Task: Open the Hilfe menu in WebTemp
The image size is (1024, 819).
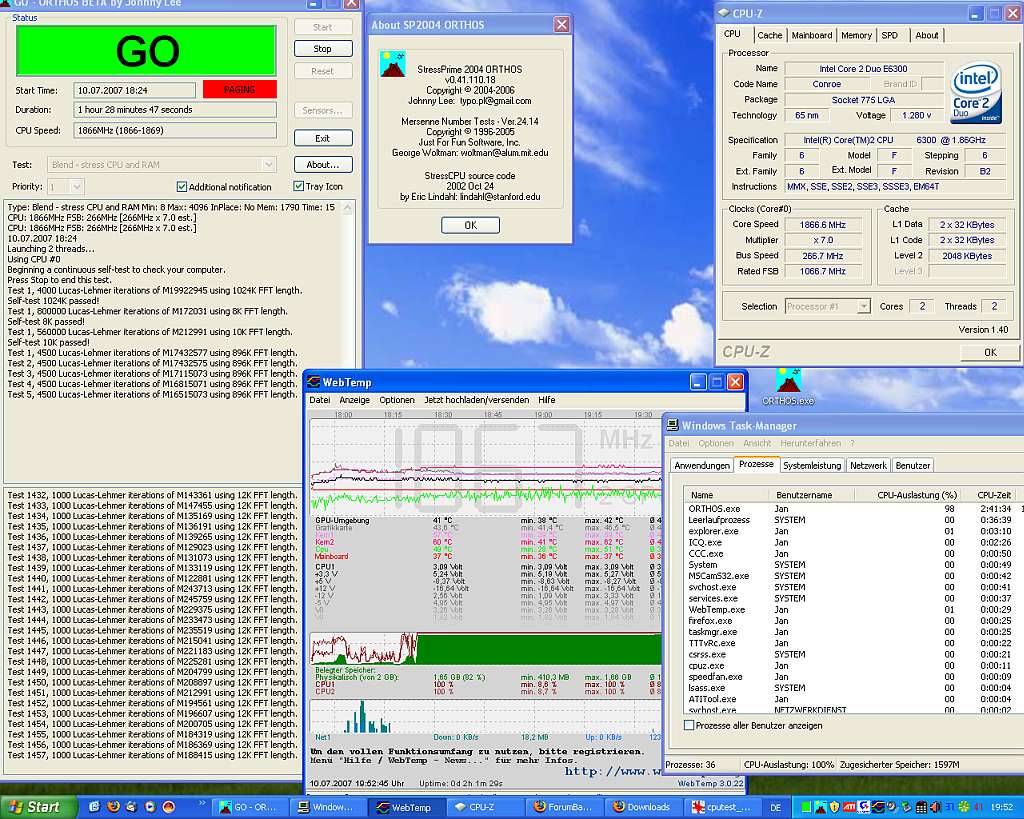Action: point(547,400)
